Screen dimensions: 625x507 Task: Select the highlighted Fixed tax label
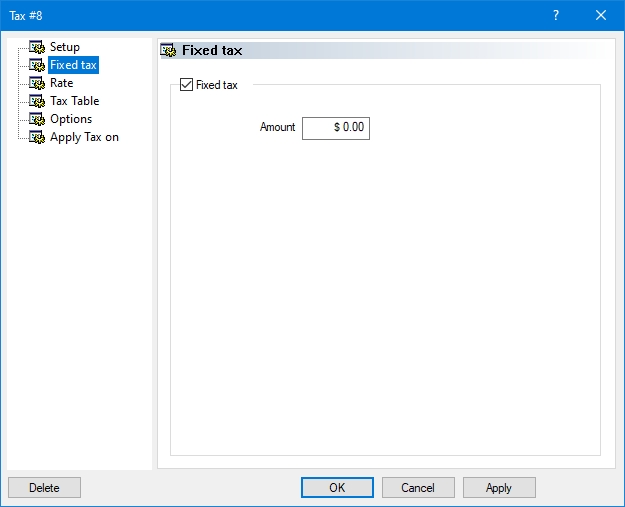click(x=74, y=65)
